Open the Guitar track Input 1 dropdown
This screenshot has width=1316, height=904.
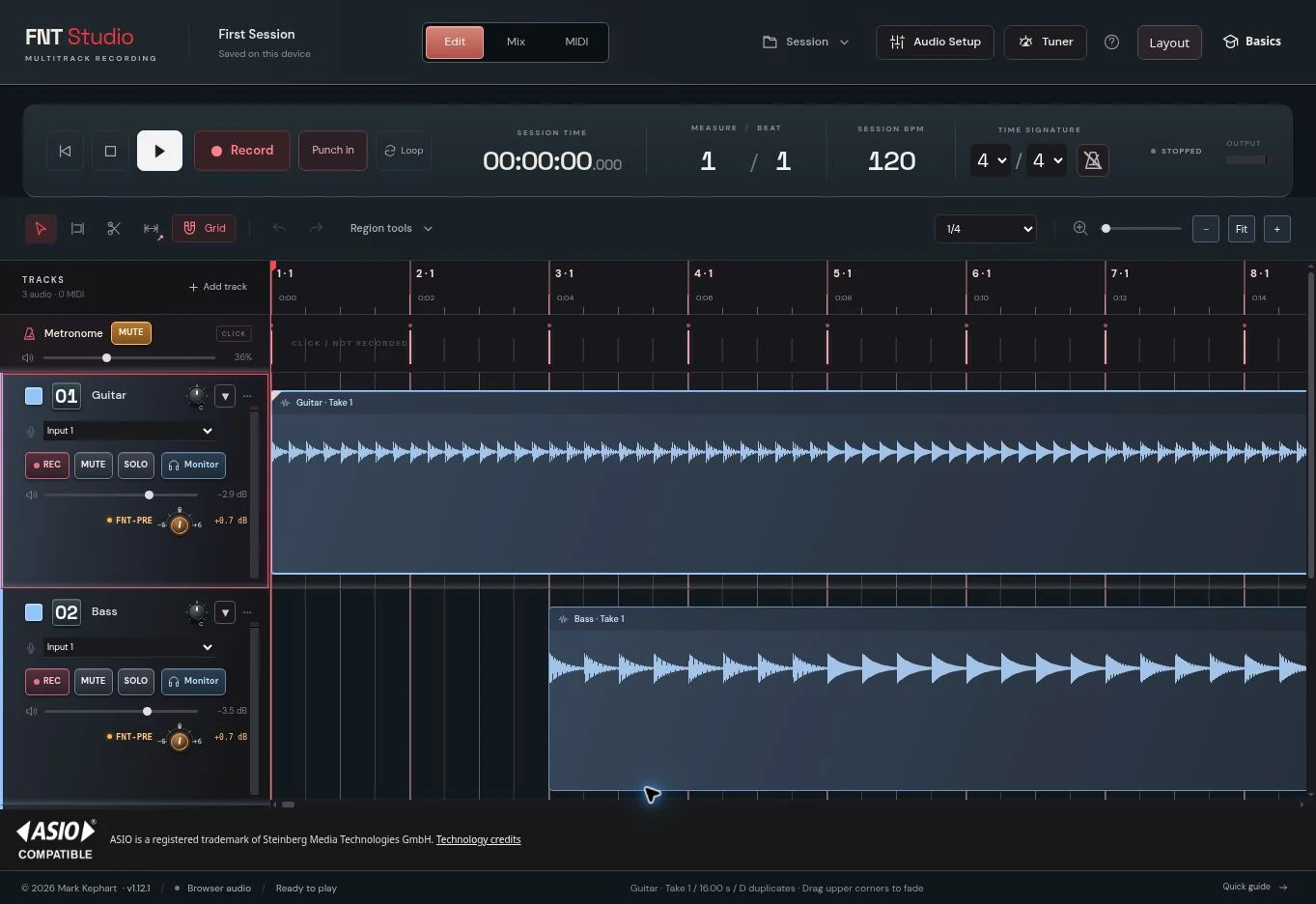[x=129, y=431]
